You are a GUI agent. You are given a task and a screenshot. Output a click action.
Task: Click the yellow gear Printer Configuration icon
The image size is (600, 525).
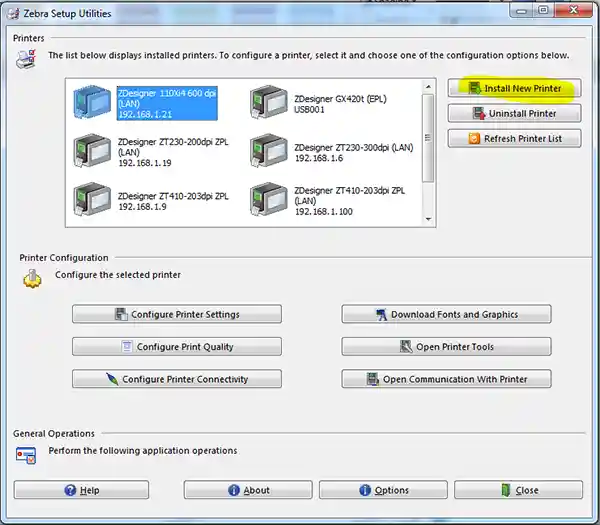point(32,279)
